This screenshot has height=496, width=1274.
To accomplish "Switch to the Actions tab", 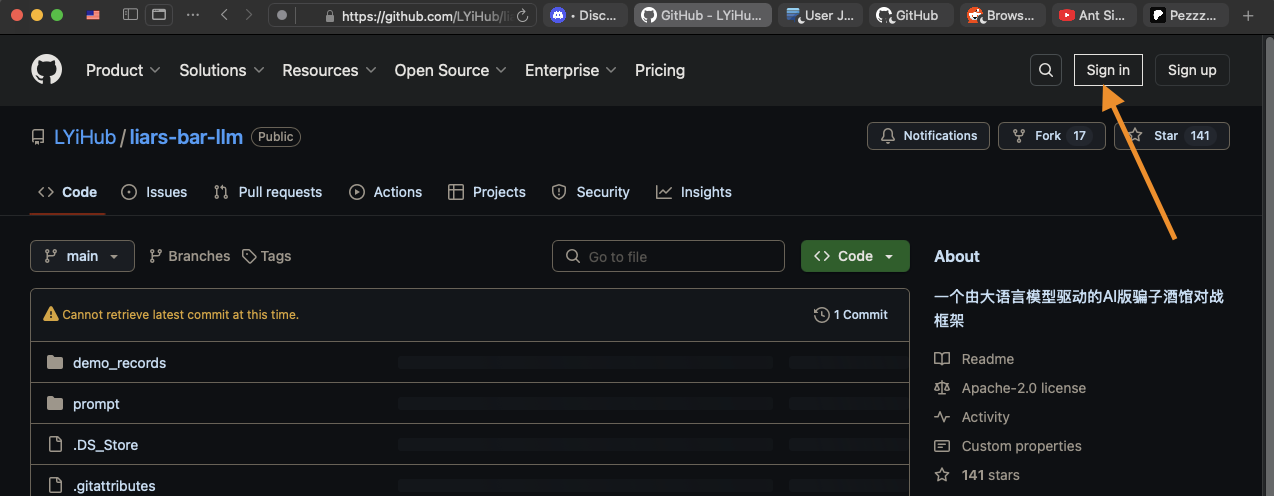I will [x=386, y=192].
